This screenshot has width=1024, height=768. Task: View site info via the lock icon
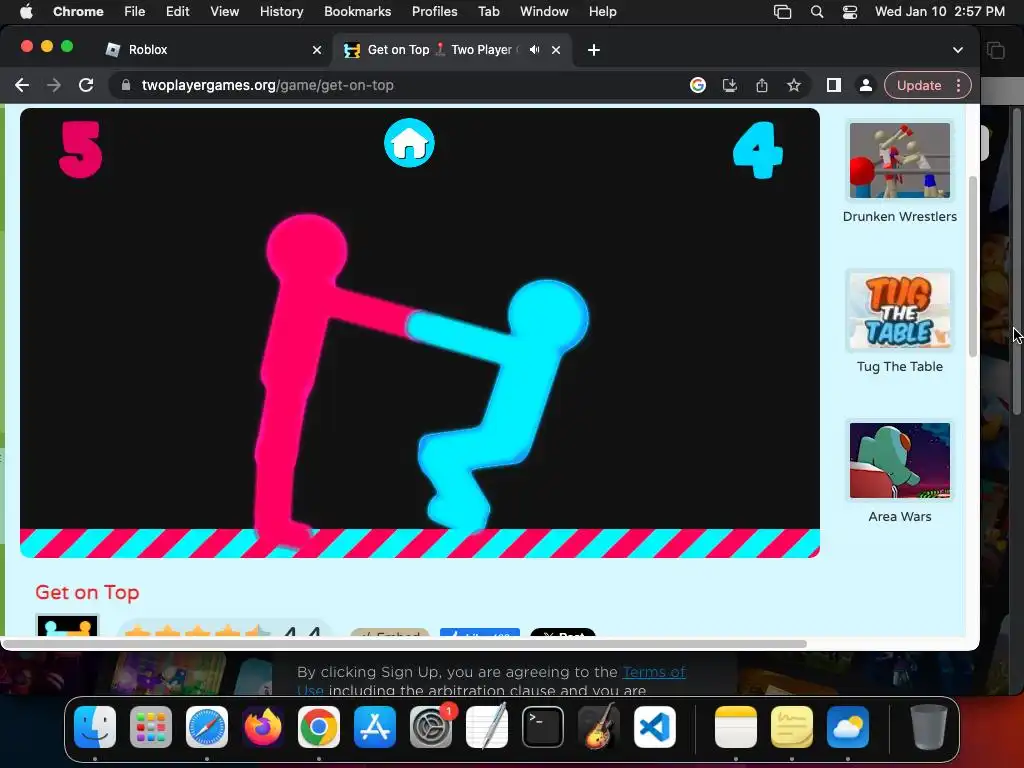(x=126, y=86)
